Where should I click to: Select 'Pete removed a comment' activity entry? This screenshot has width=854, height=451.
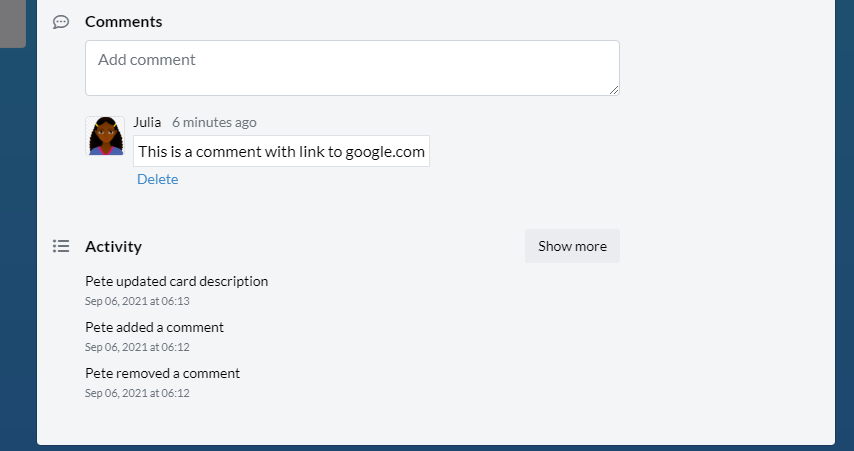162,373
